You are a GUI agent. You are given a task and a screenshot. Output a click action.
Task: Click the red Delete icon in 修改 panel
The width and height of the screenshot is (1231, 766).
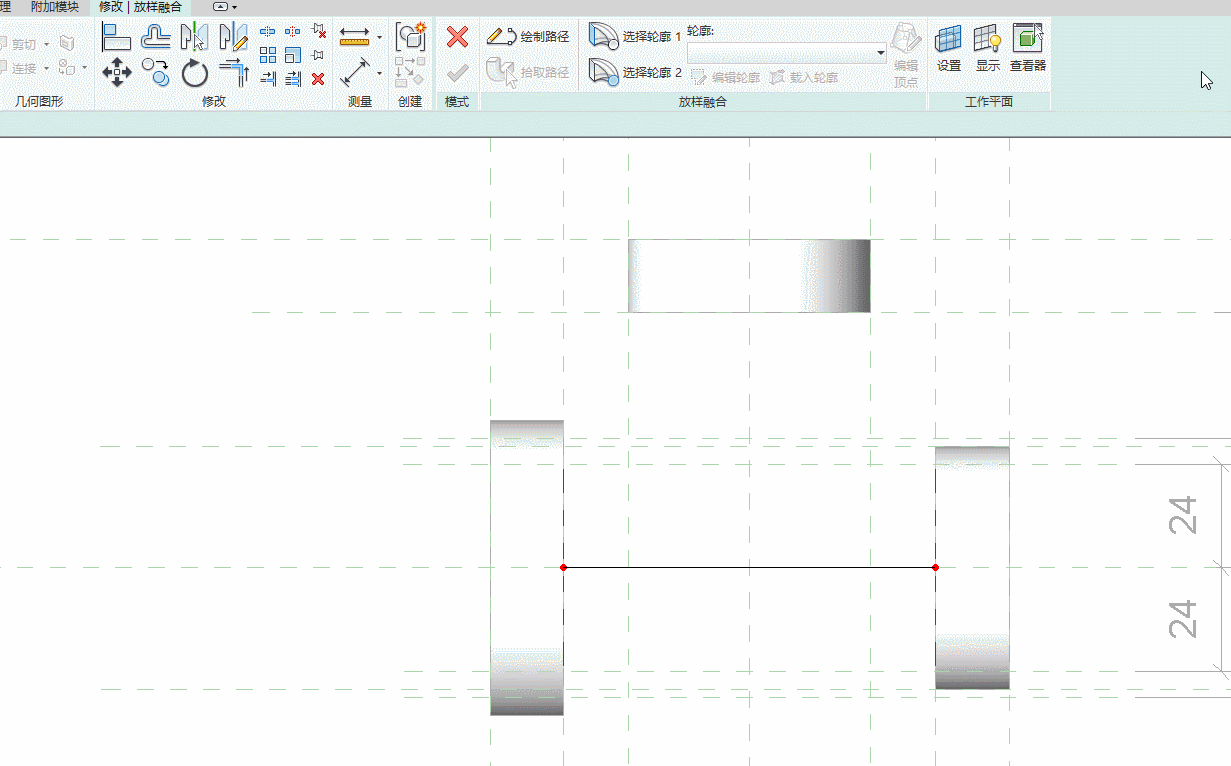[x=319, y=79]
